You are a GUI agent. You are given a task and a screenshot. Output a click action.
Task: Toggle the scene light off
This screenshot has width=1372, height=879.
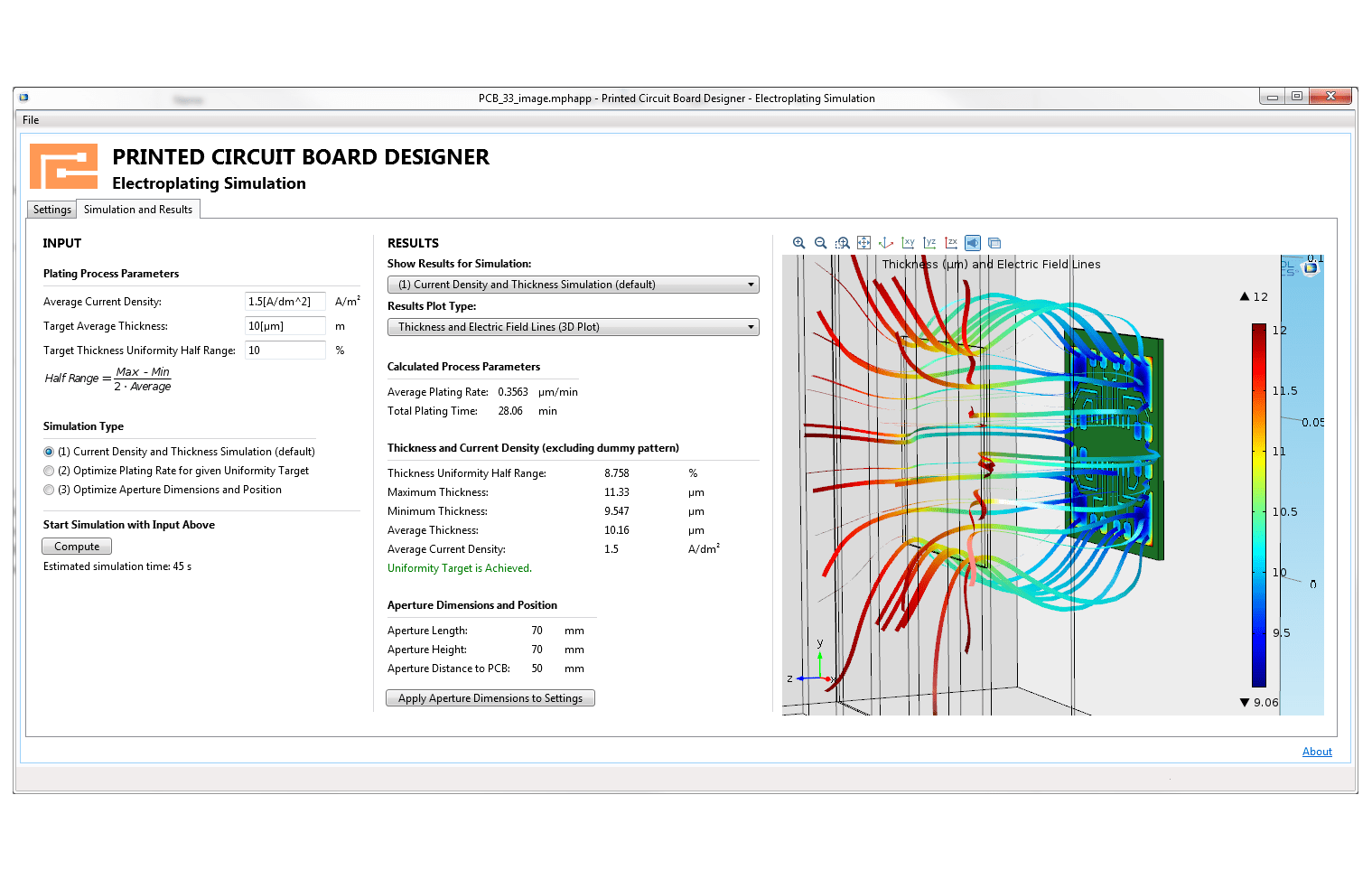(973, 242)
